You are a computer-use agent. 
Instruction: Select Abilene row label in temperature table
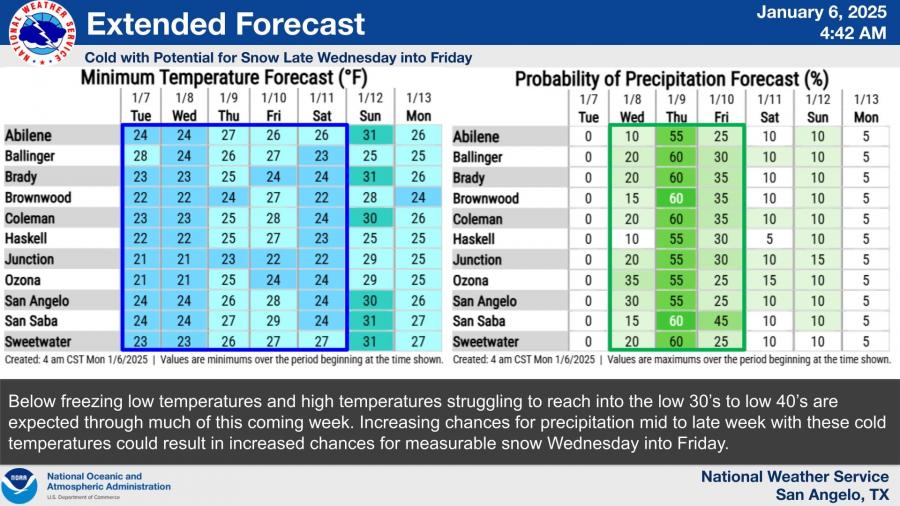click(29, 135)
